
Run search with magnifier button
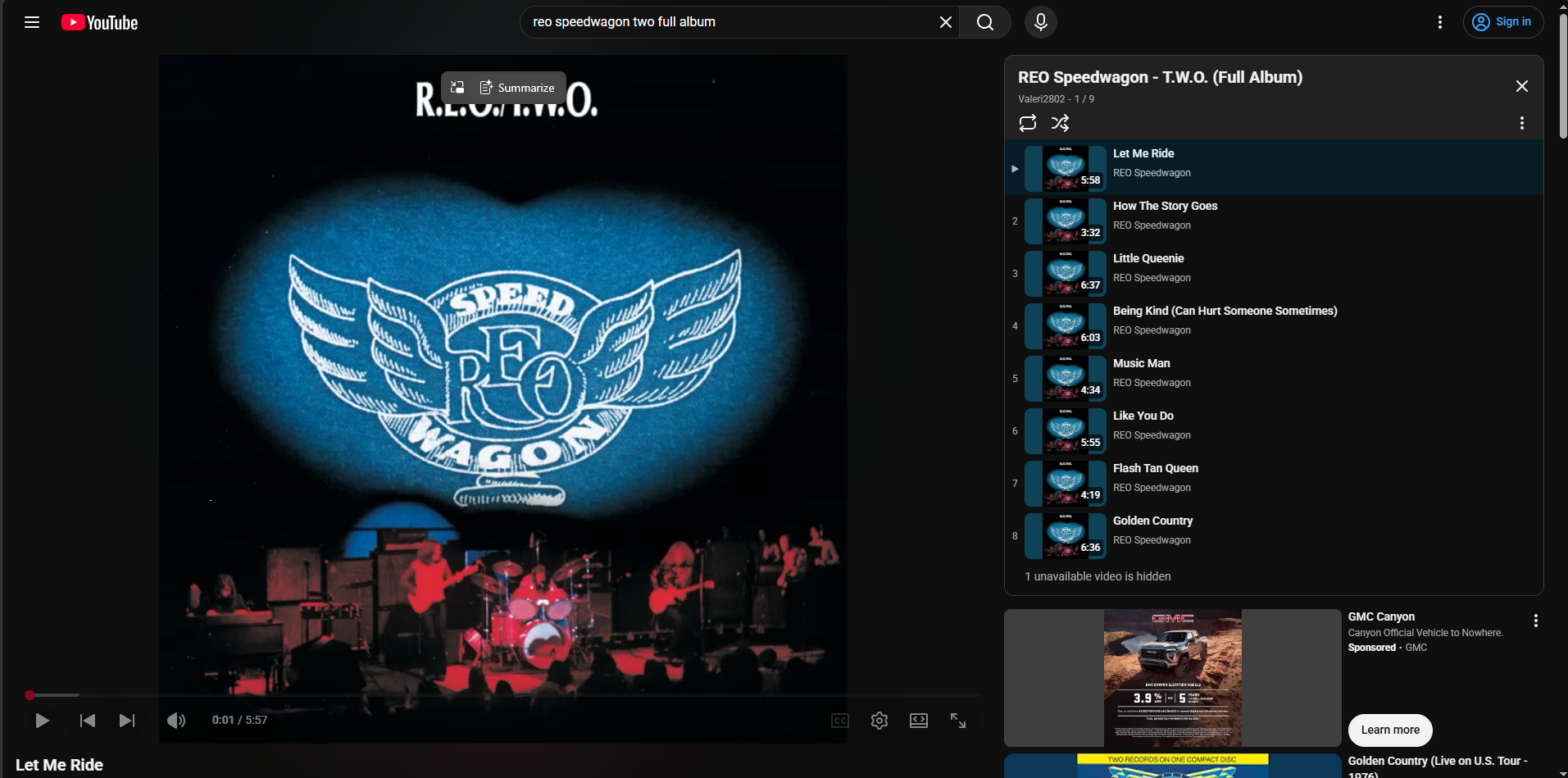coord(985,22)
